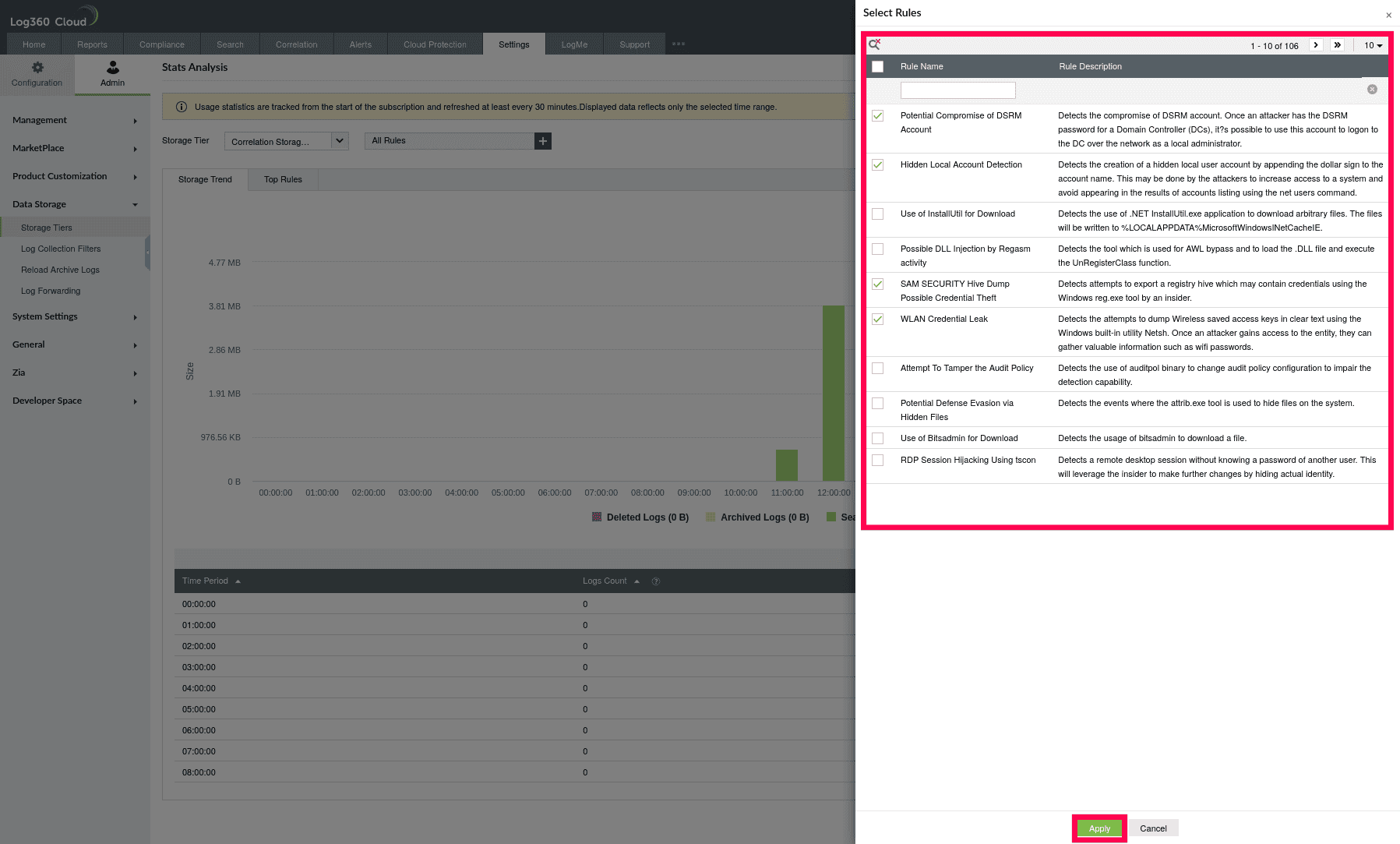Click the Rule Description column header
The height and width of the screenshot is (844, 1400).
point(1090,67)
